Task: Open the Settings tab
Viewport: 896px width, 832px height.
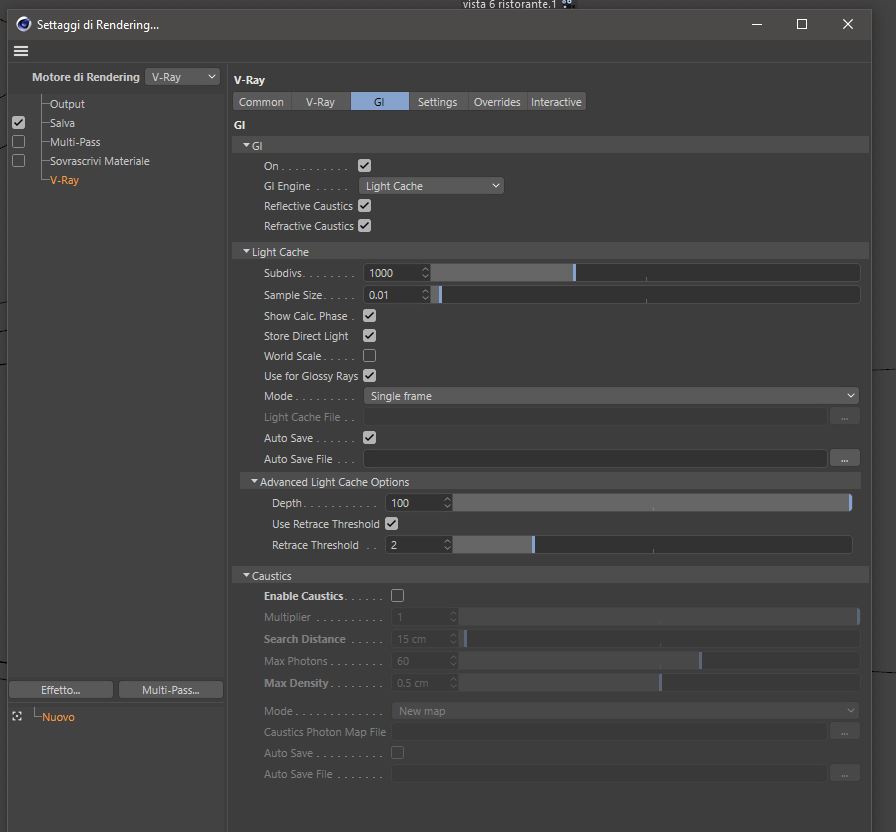Action: (x=438, y=102)
